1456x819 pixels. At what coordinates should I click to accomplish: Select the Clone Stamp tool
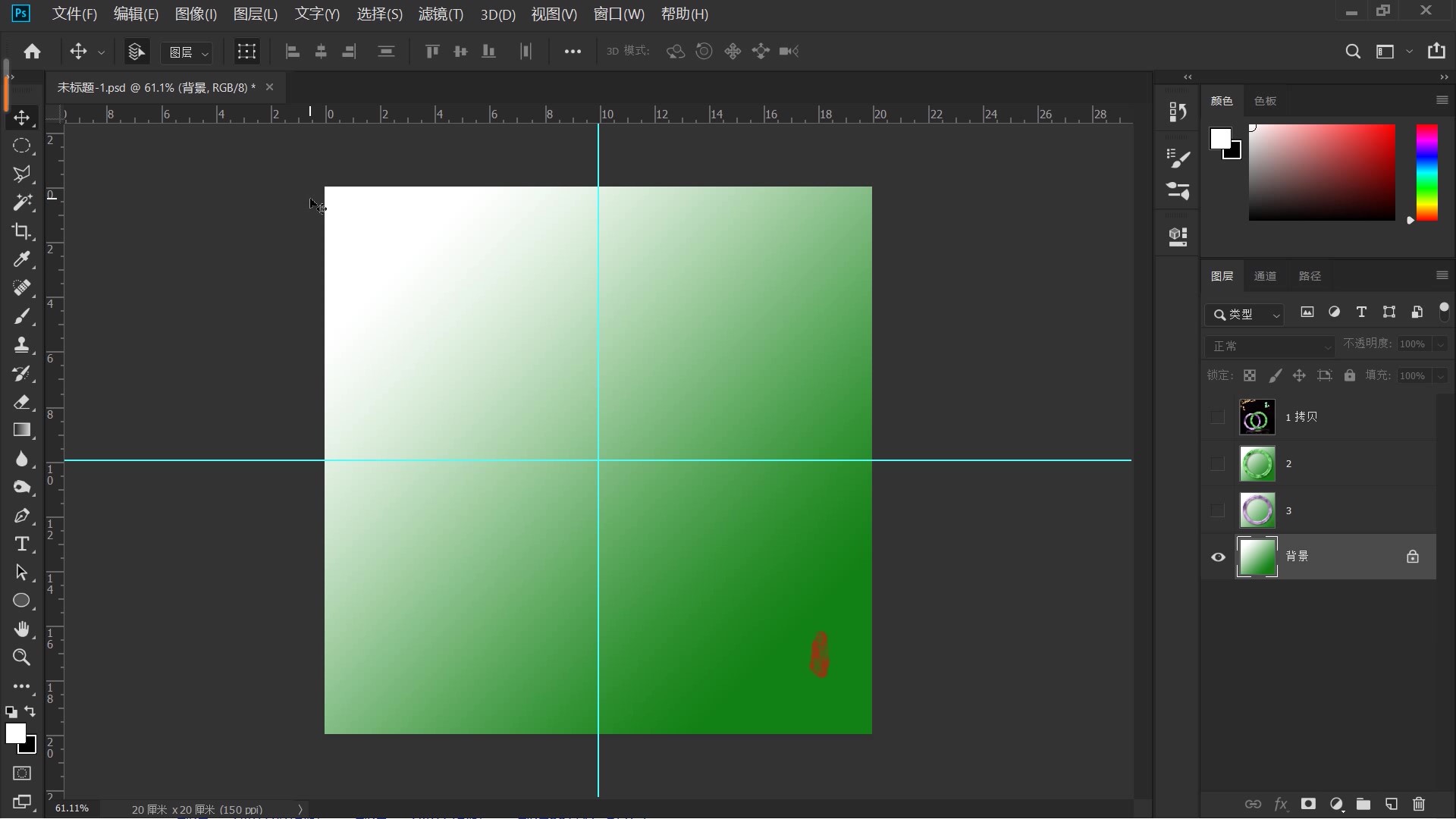(21, 345)
